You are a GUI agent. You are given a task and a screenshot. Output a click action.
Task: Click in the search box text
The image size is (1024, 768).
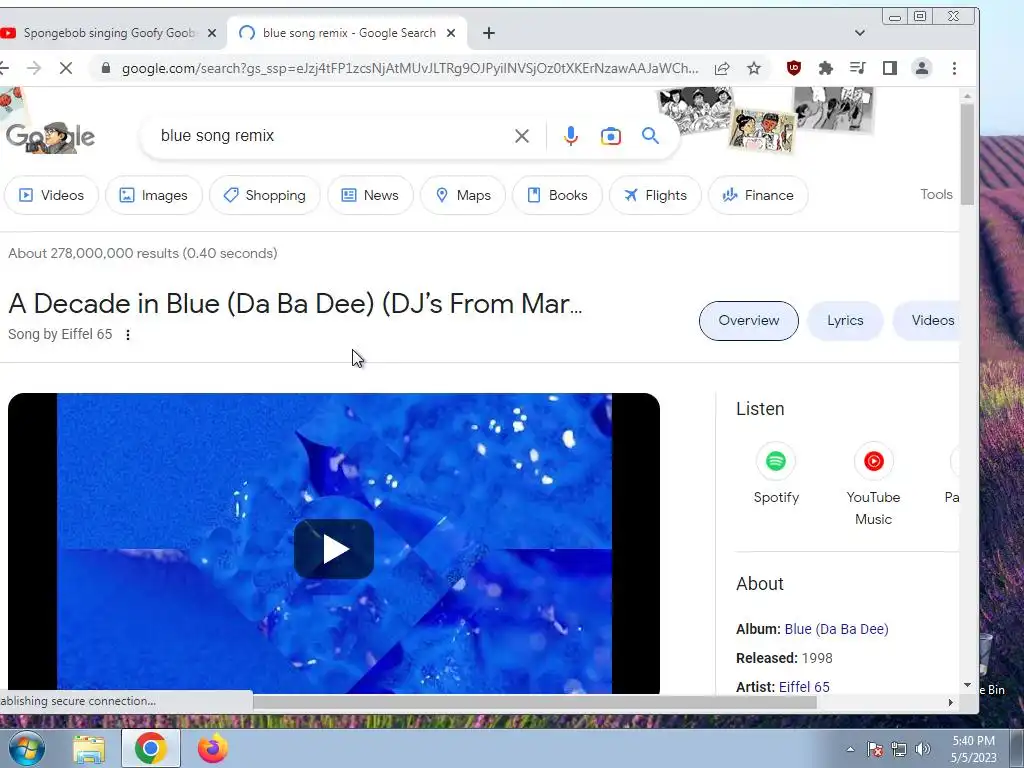click(217, 136)
